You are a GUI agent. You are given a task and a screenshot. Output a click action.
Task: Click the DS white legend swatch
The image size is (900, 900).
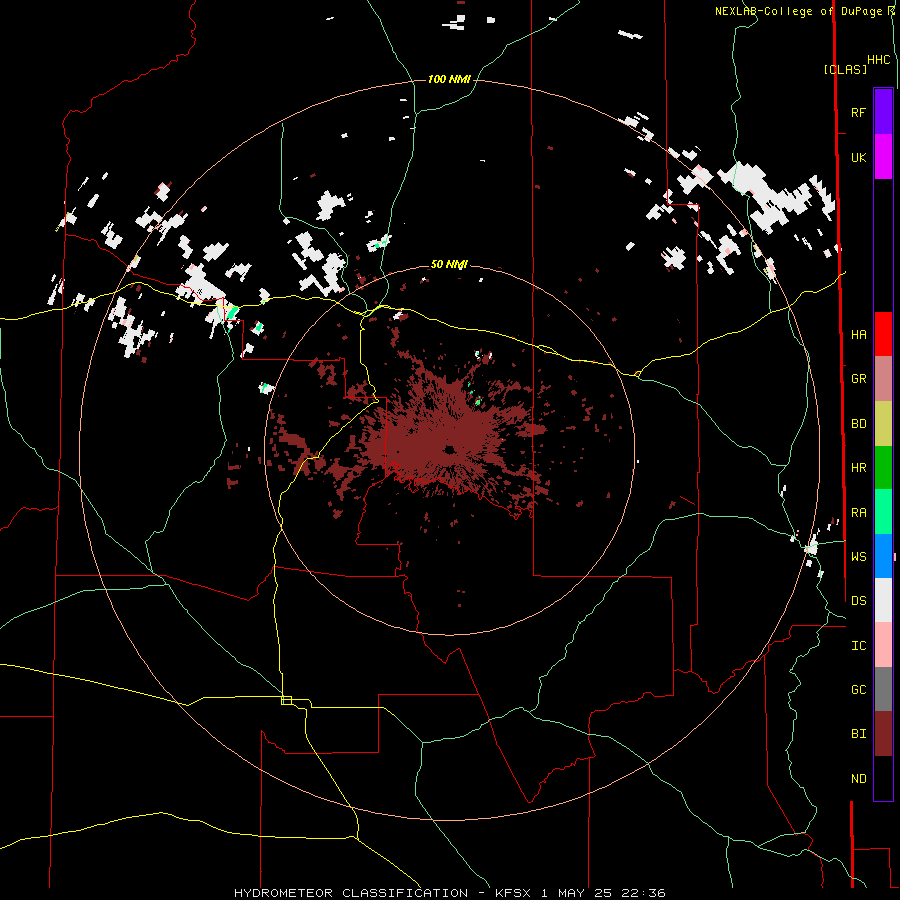(883, 600)
